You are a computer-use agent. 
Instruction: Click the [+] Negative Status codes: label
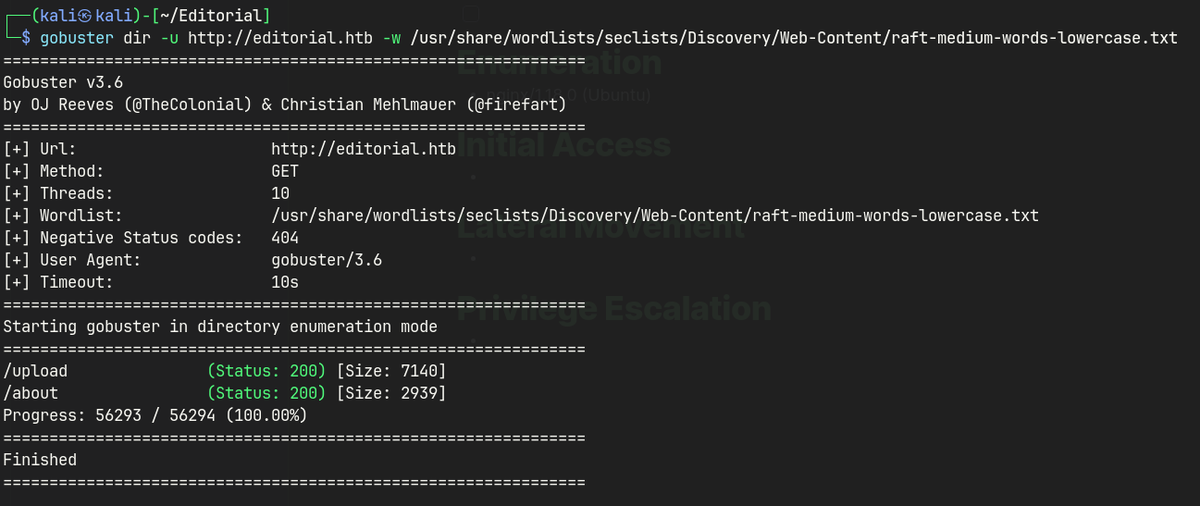[123, 237]
